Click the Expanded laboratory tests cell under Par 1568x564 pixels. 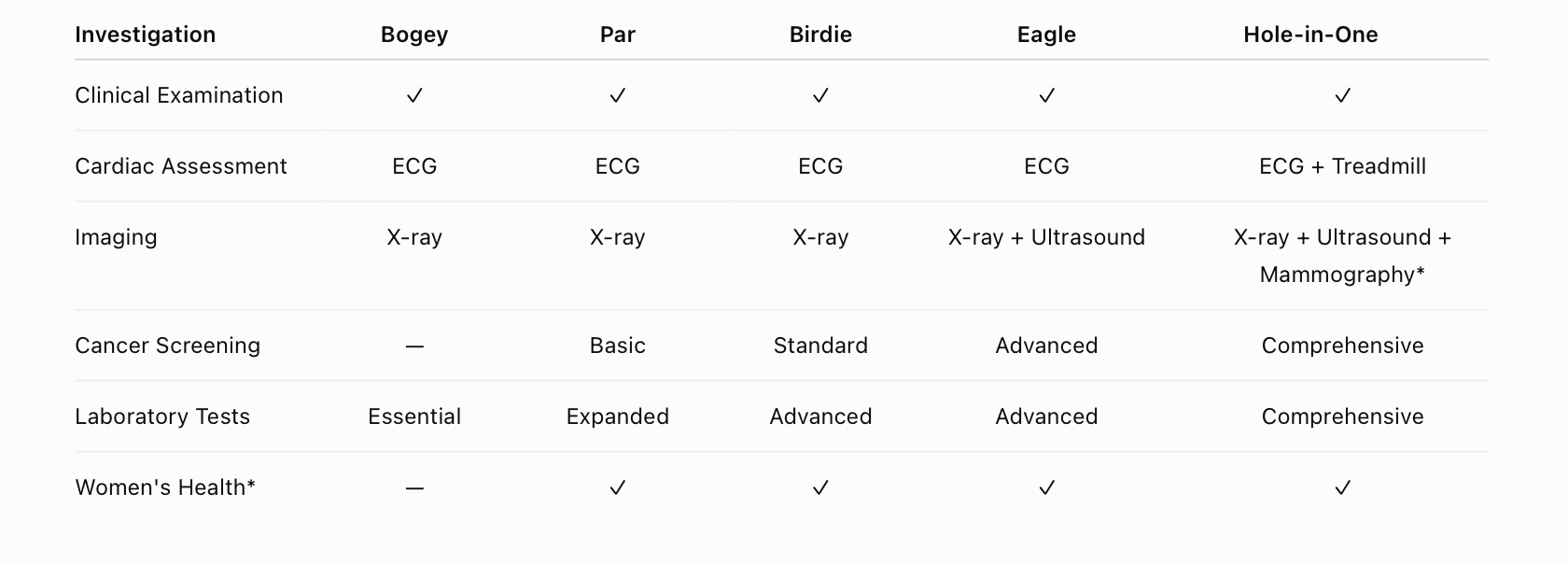[618, 416]
